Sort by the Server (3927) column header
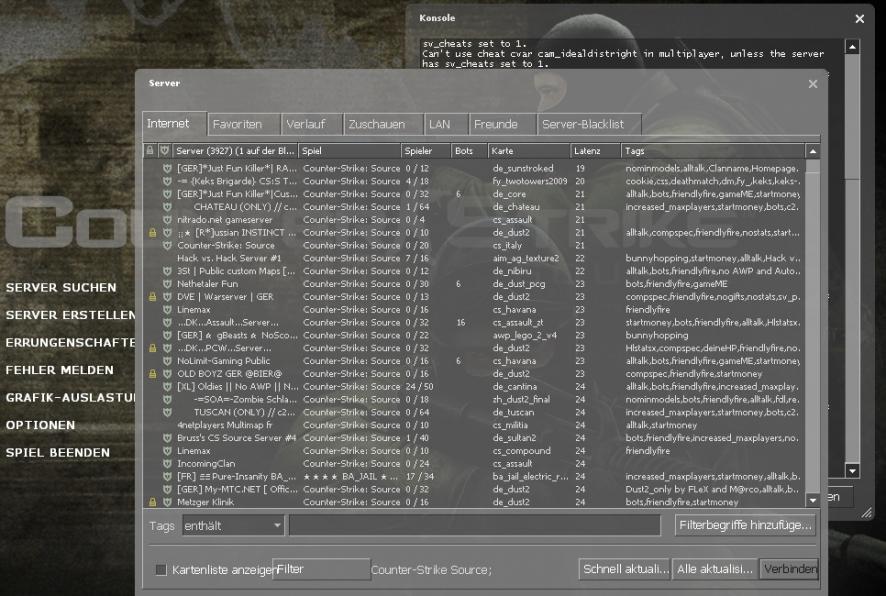Image resolution: width=886 pixels, height=596 pixels. (x=235, y=151)
